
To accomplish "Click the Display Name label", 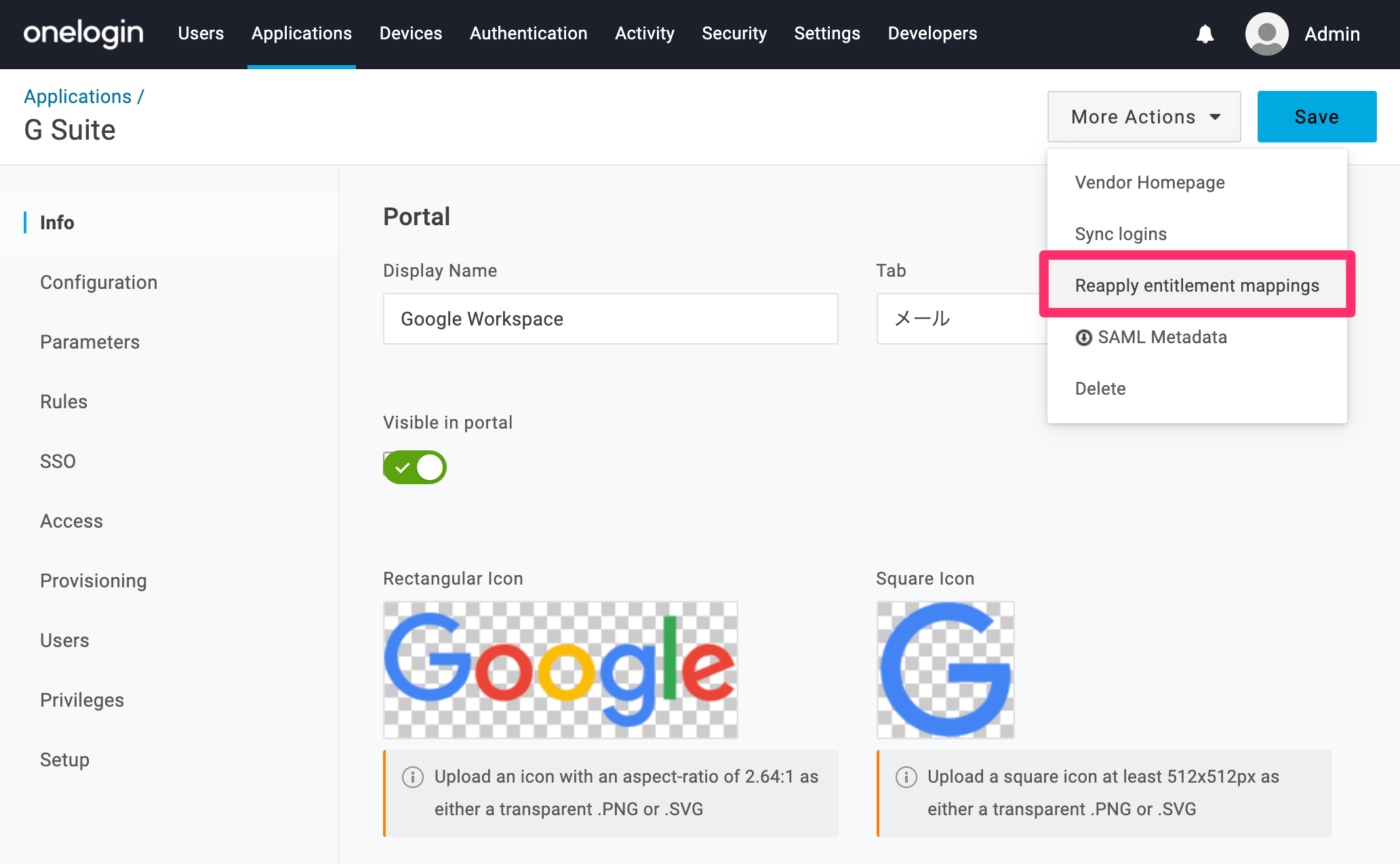I will [440, 271].
